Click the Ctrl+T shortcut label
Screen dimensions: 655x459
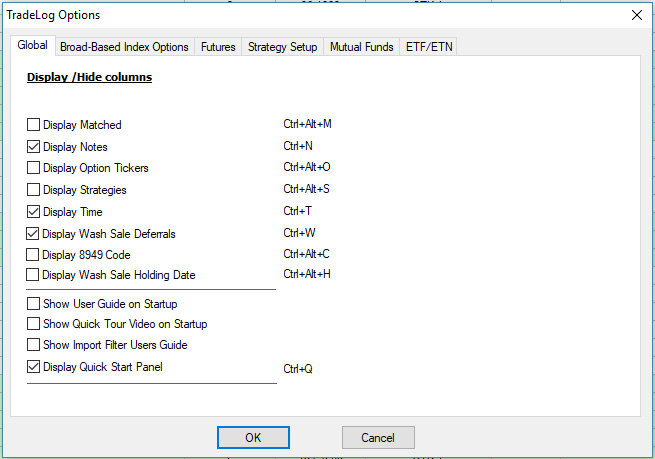pyautogui.click(x=297, y=211)
